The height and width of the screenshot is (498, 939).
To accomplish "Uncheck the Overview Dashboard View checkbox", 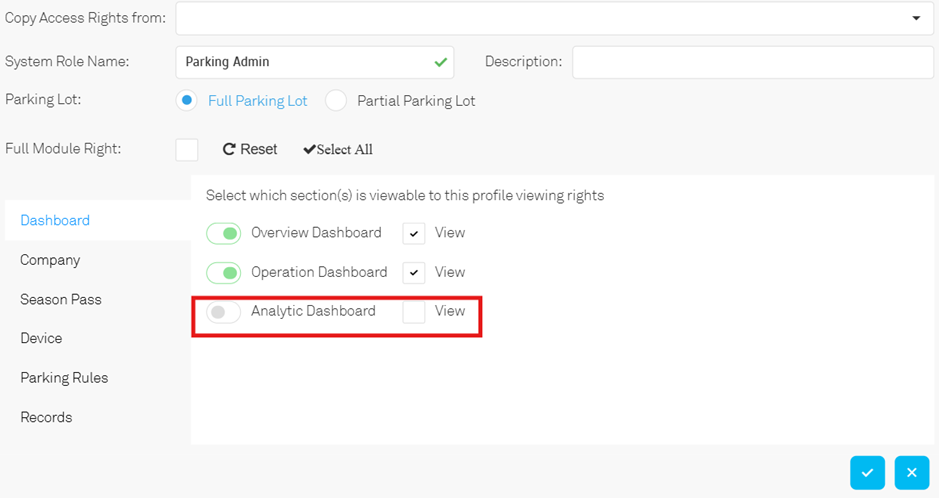I will pyautogui.click(x=414, y=233).
